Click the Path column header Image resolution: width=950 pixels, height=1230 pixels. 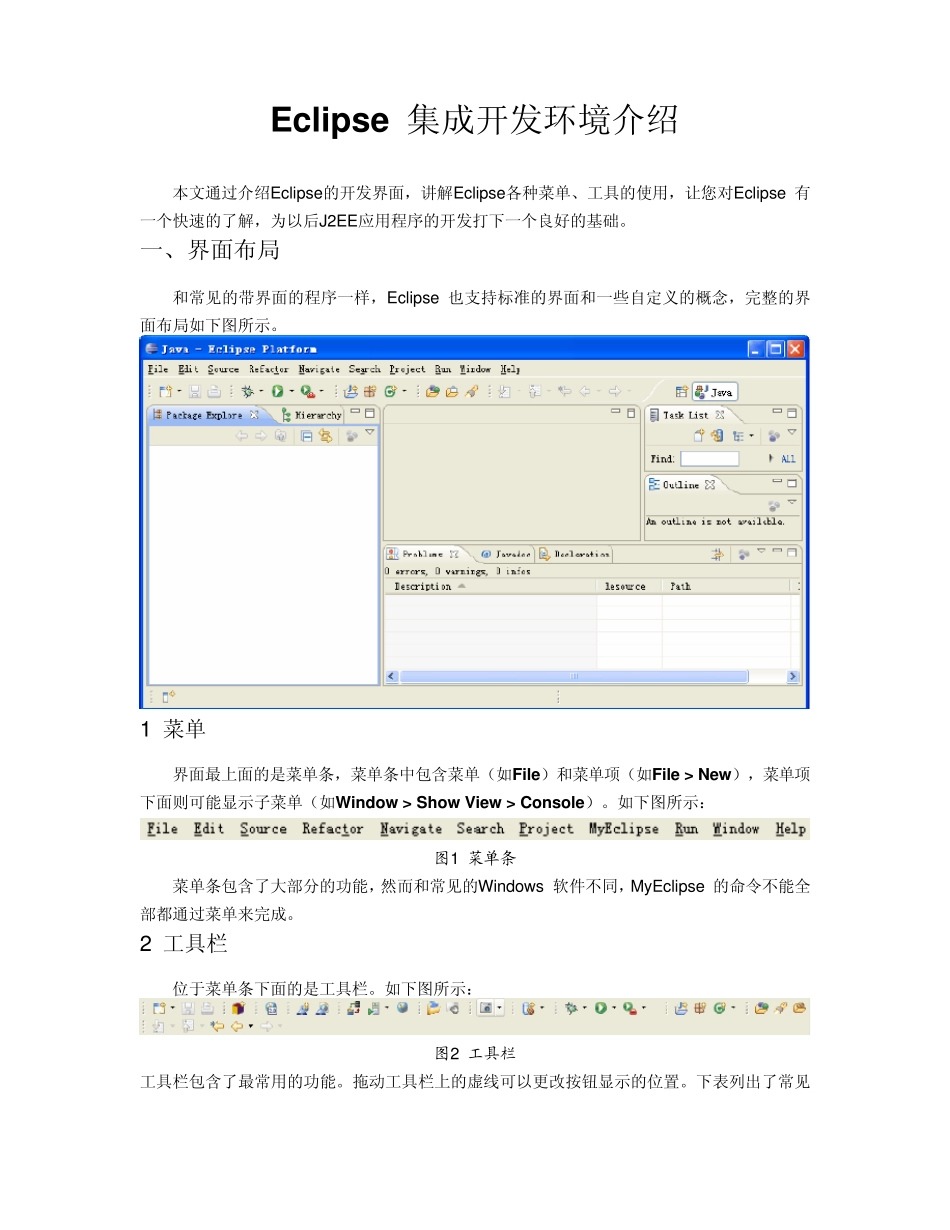(726, 587)
